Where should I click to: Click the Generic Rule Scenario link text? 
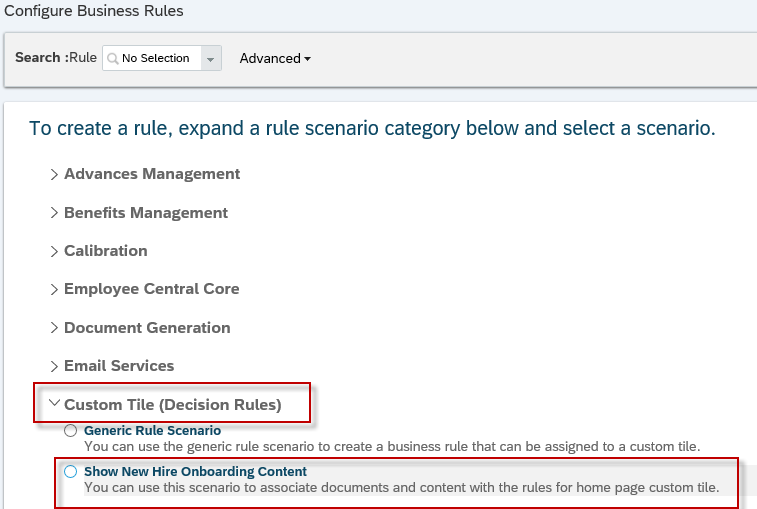click(x=153, y=430)
